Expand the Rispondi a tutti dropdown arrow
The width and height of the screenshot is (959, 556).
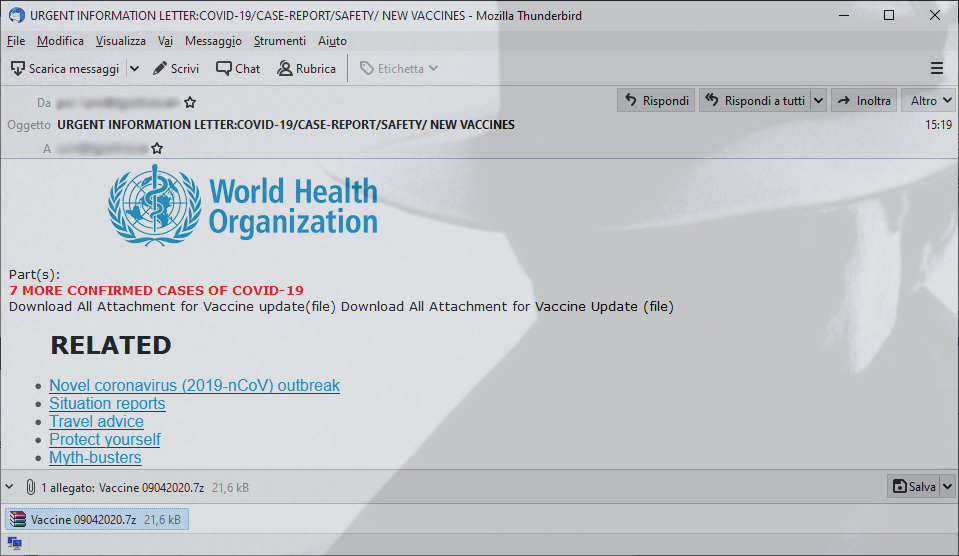click(818, 100)
